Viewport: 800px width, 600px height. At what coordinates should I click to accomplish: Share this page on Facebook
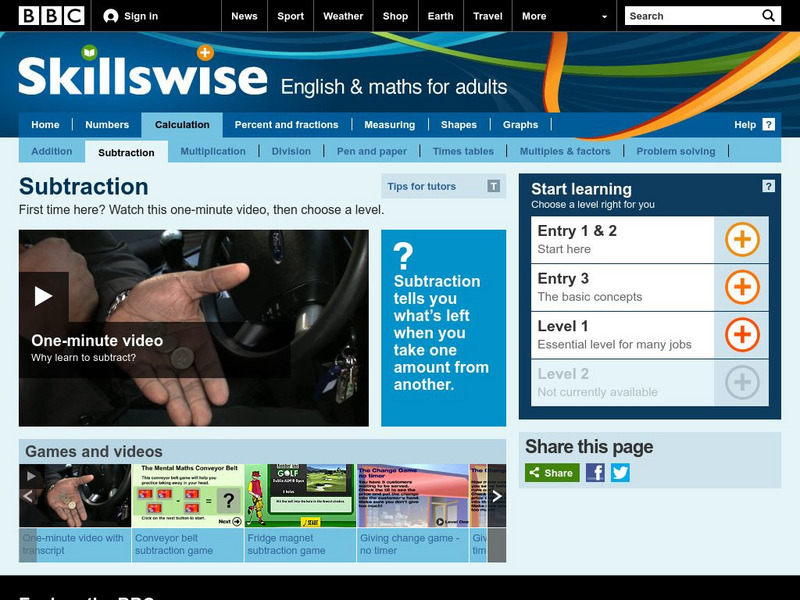(x=597, y=471)
